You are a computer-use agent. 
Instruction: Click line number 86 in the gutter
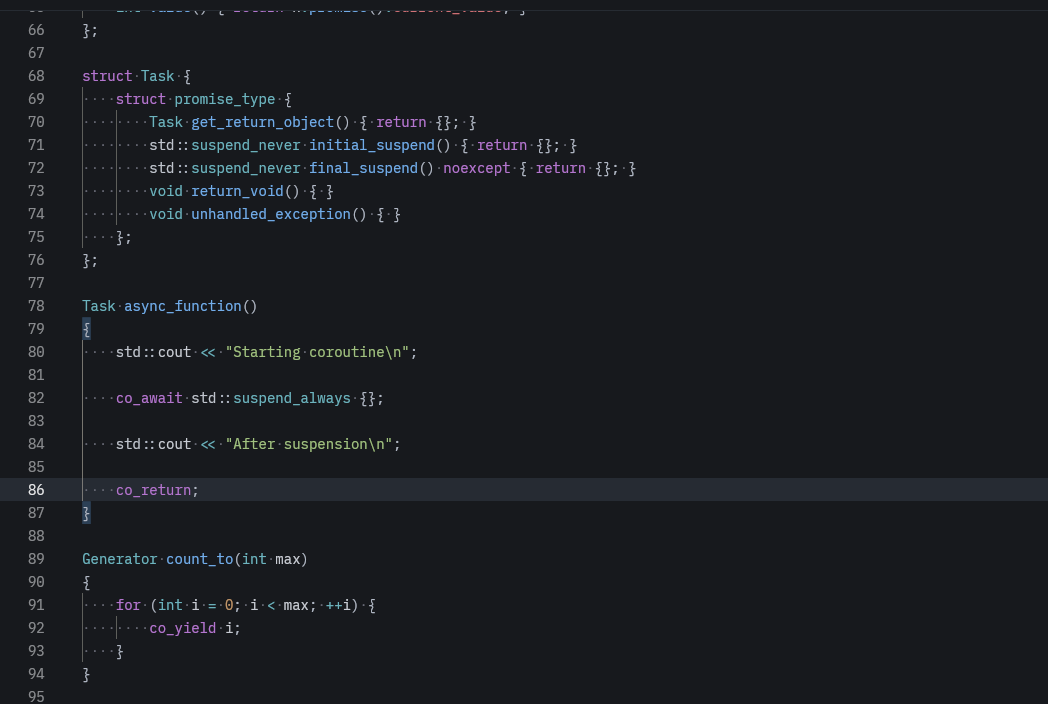click(36, 490)
